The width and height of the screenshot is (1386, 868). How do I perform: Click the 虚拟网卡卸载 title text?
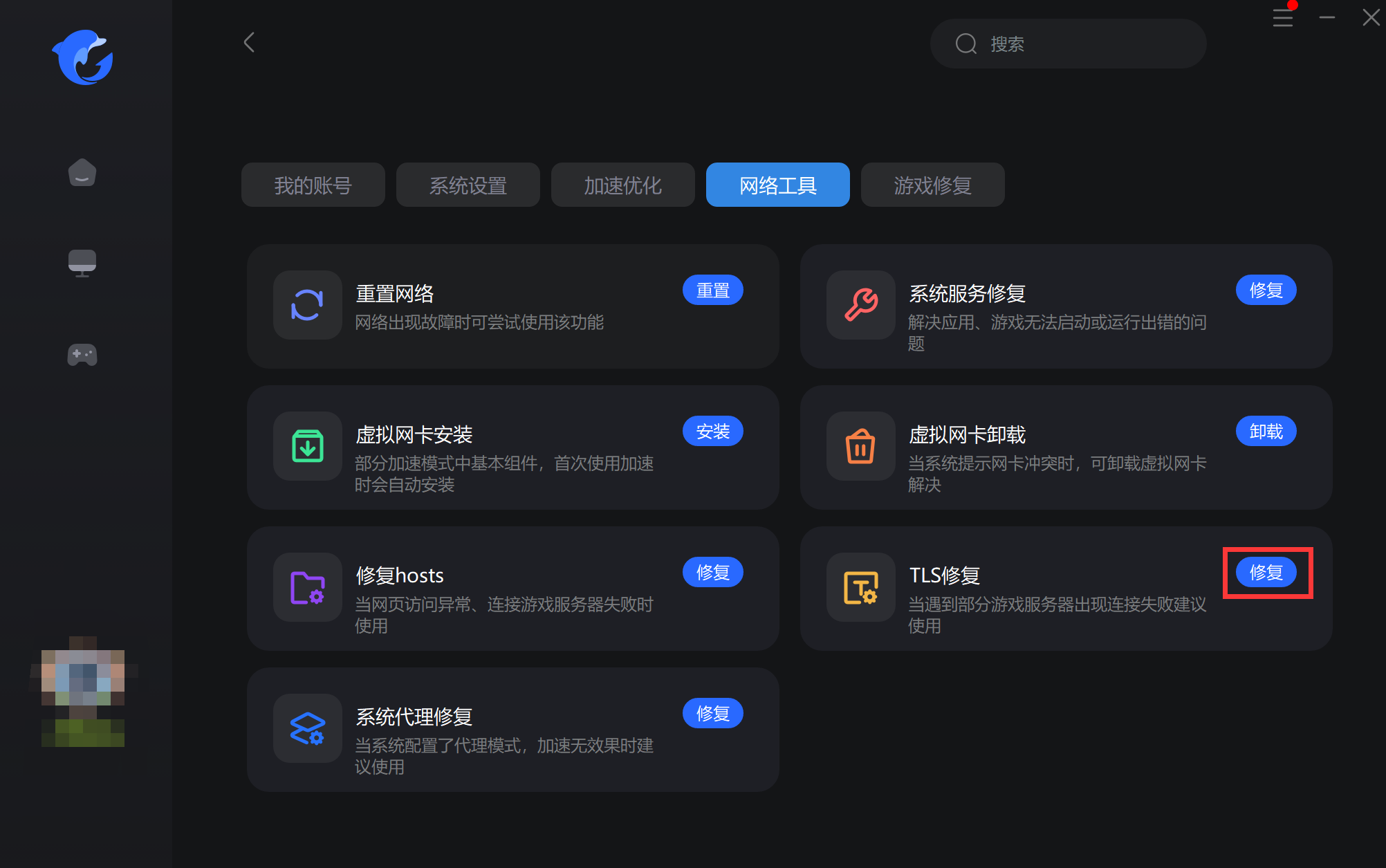(x=968, y=434)
